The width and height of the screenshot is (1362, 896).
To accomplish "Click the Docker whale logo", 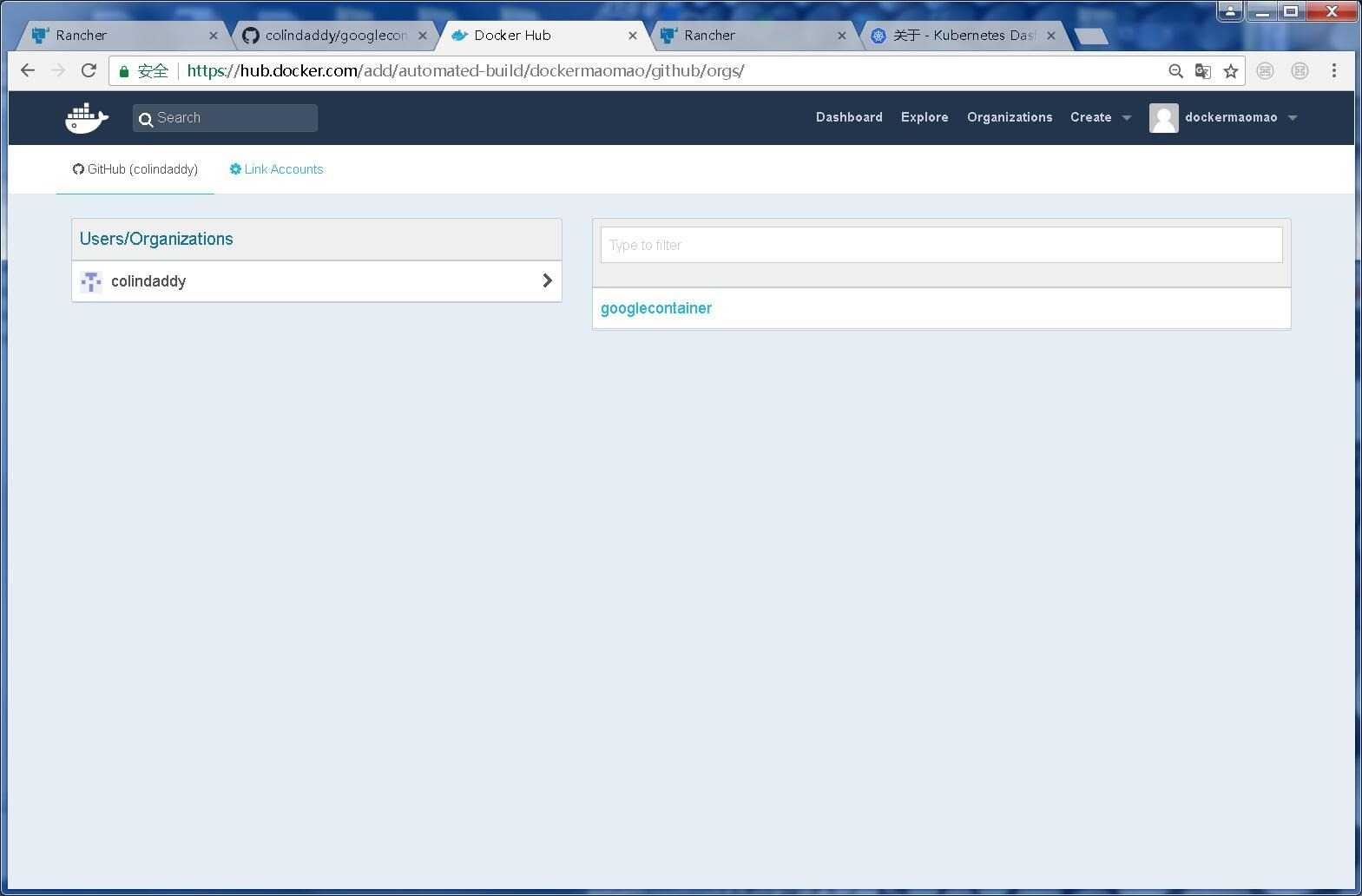I will tap(87, 117).
